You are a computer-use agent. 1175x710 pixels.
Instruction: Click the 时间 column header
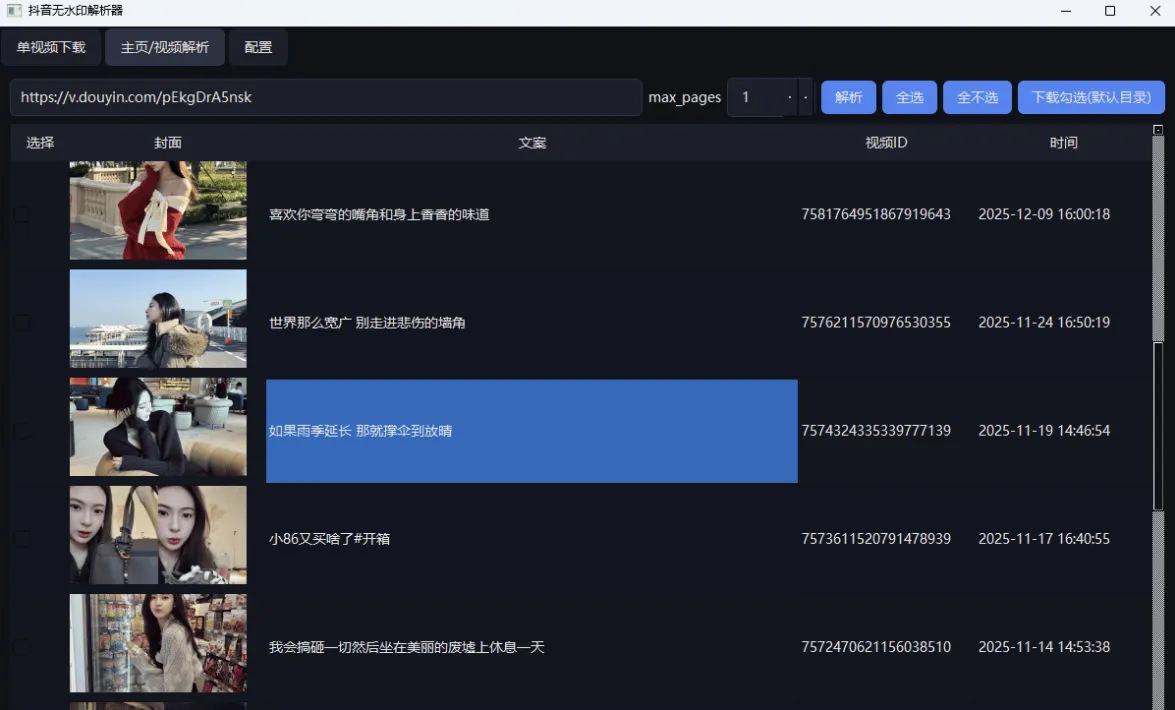pos(1065,142)
